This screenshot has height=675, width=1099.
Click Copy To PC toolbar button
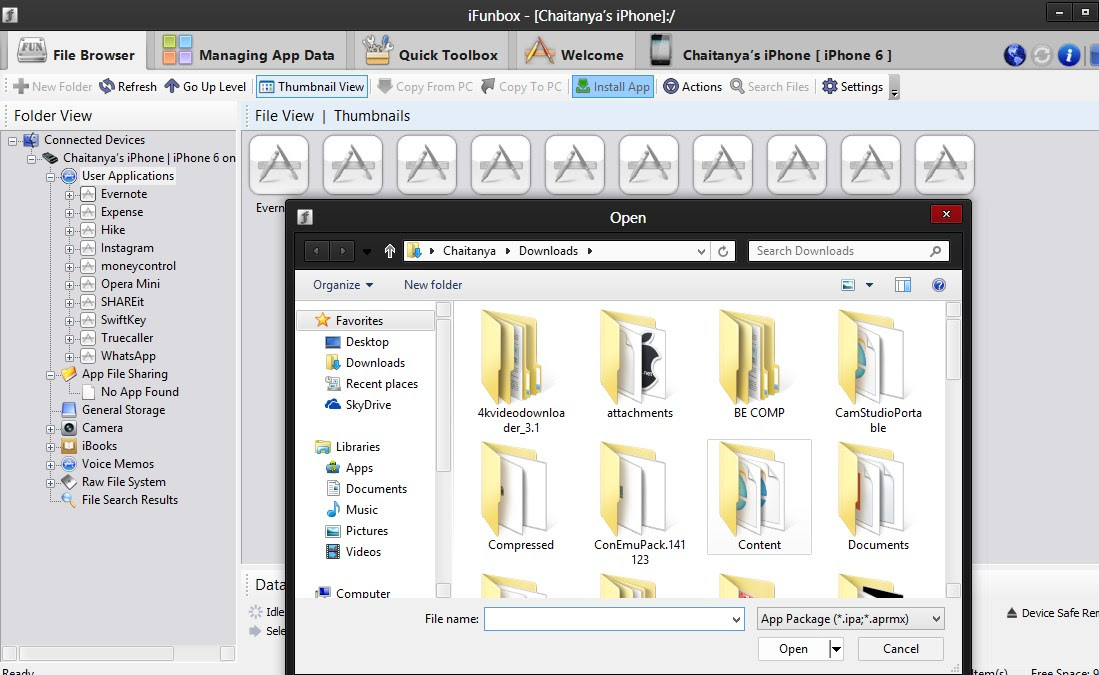click(x=521, y=87)
